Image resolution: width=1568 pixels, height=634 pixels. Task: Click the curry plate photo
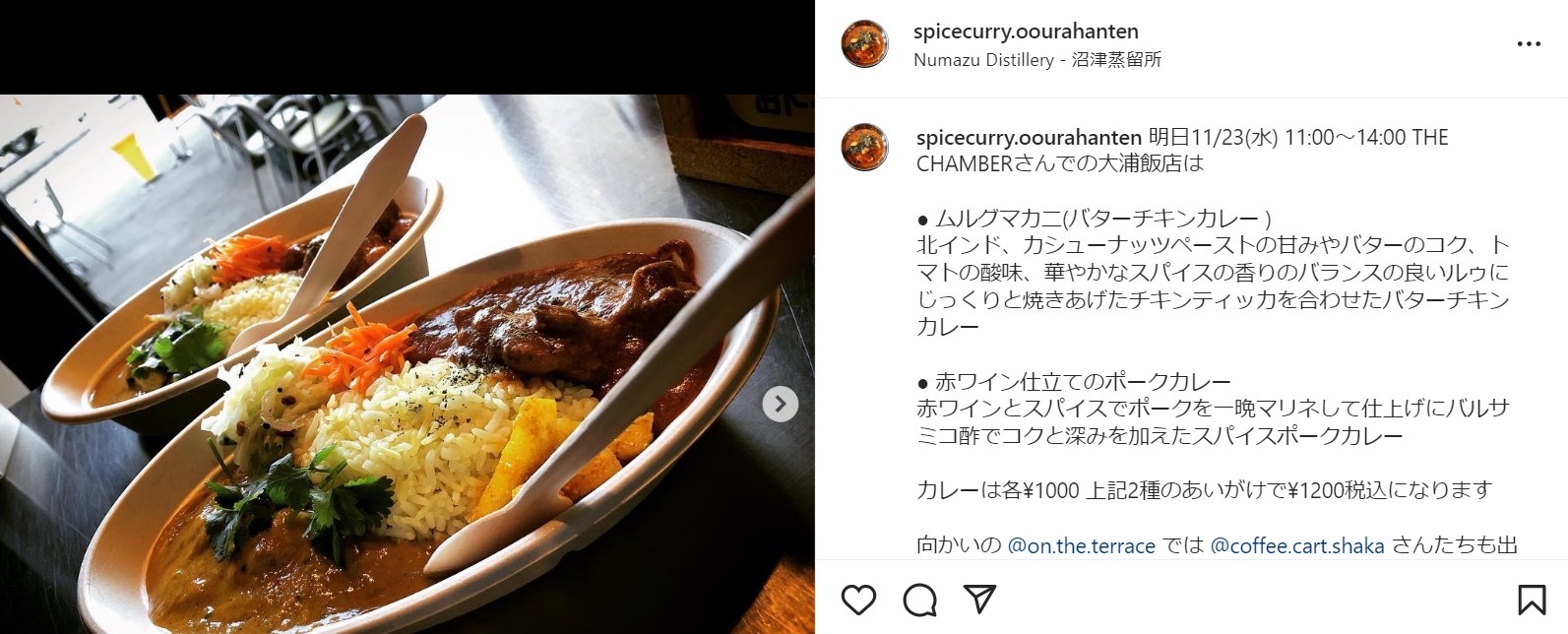[408, 364]
